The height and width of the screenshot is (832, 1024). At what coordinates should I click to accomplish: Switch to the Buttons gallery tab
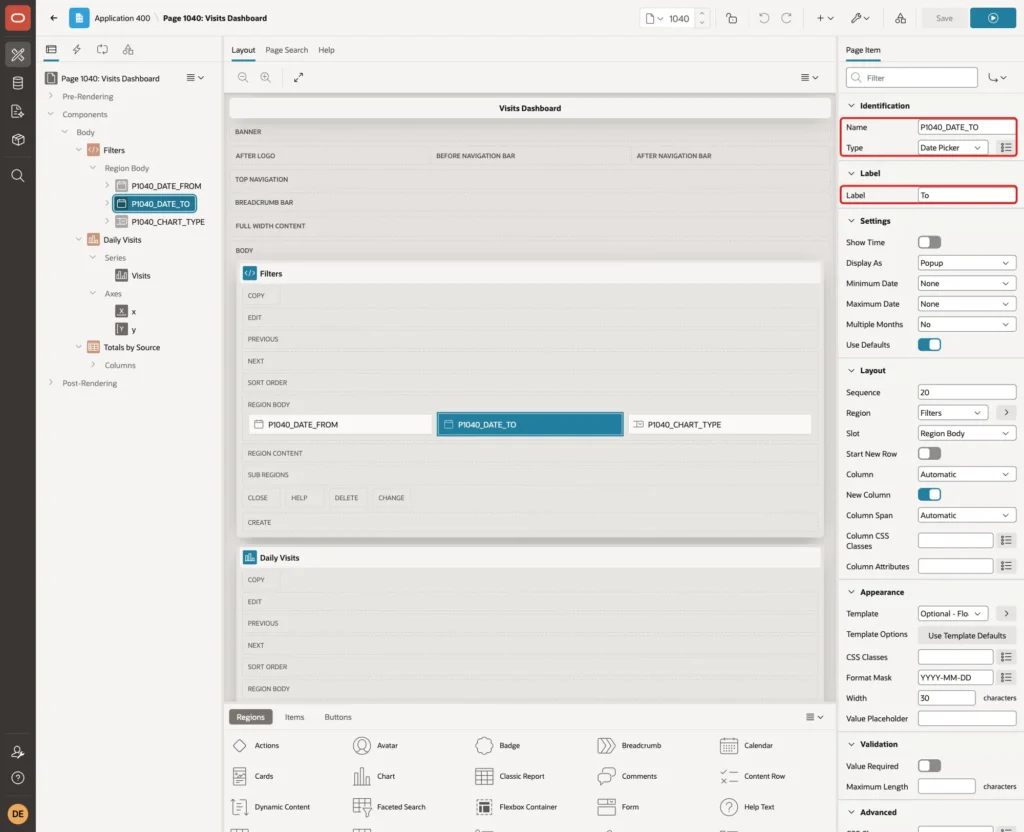[338, 717]
